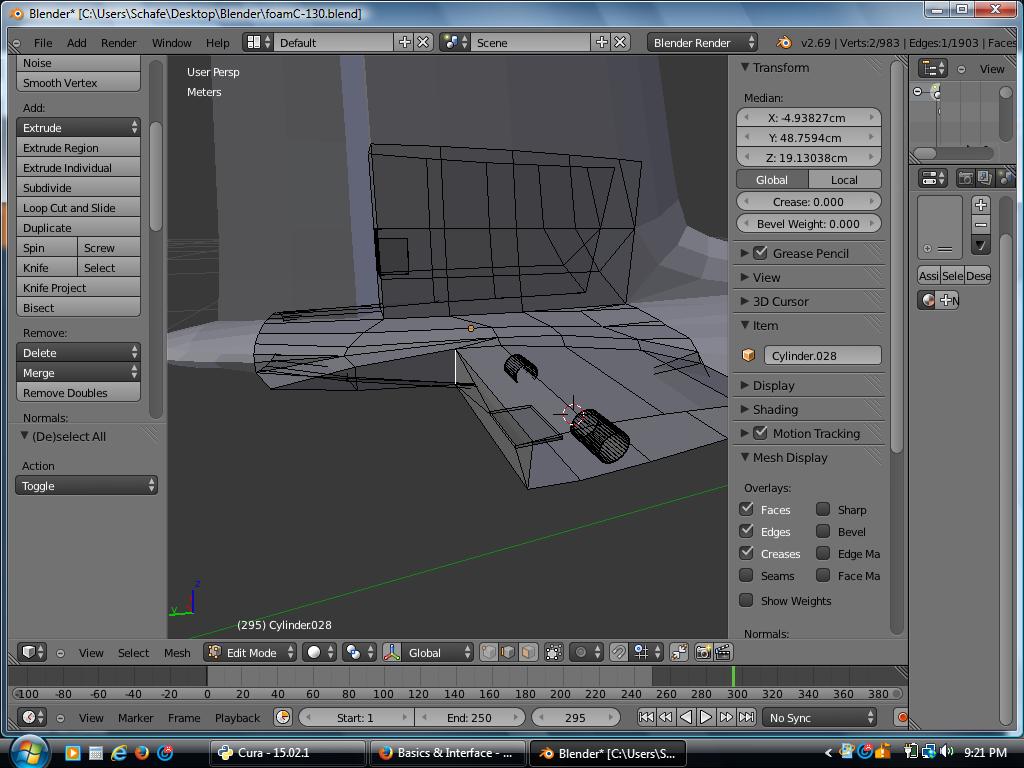The image size is (1024, 768).
Task: Add a material slot with plus button
Action: 980,204
